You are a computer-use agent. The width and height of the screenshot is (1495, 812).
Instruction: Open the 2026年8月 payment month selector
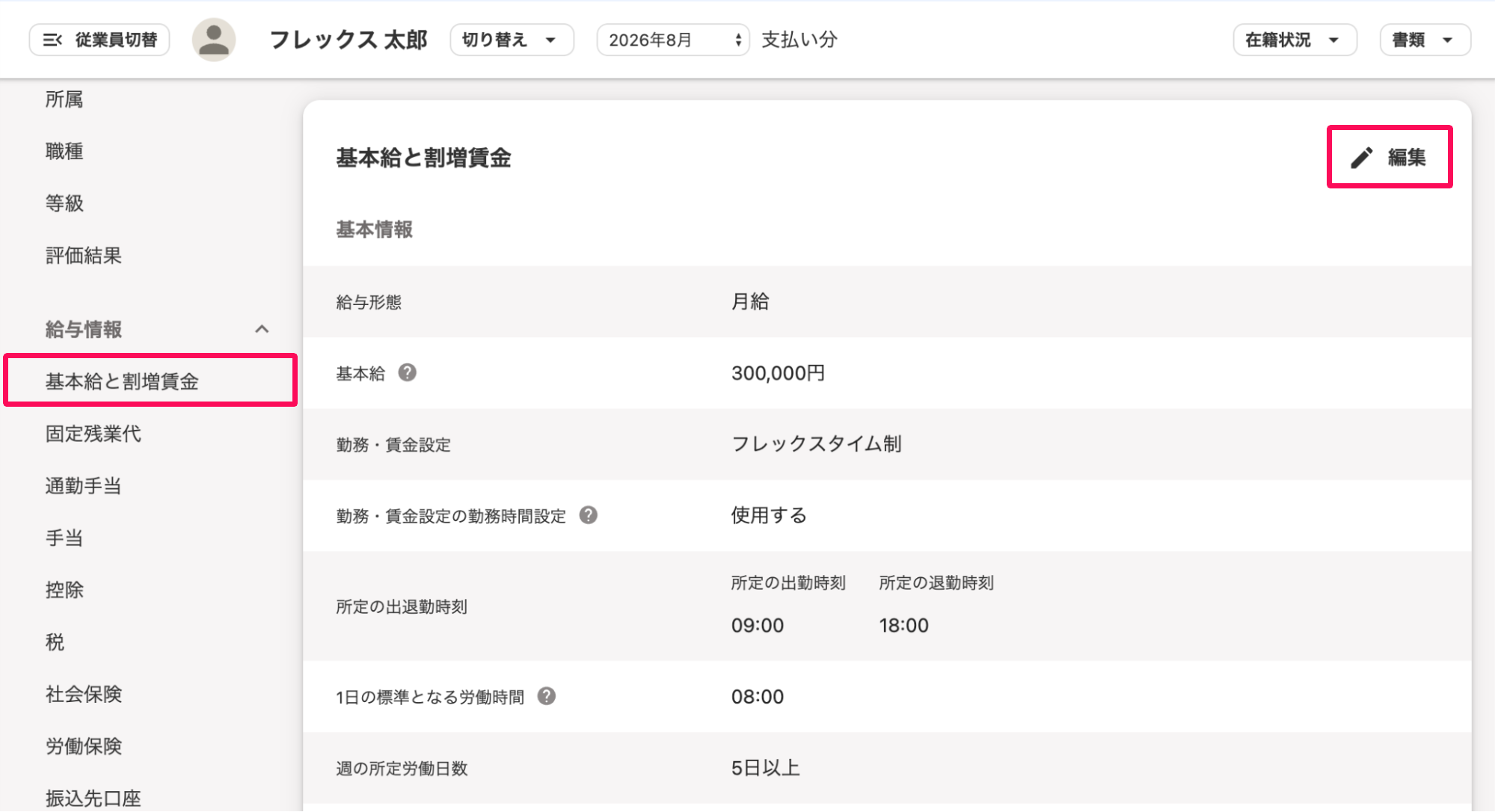(673, 40)
